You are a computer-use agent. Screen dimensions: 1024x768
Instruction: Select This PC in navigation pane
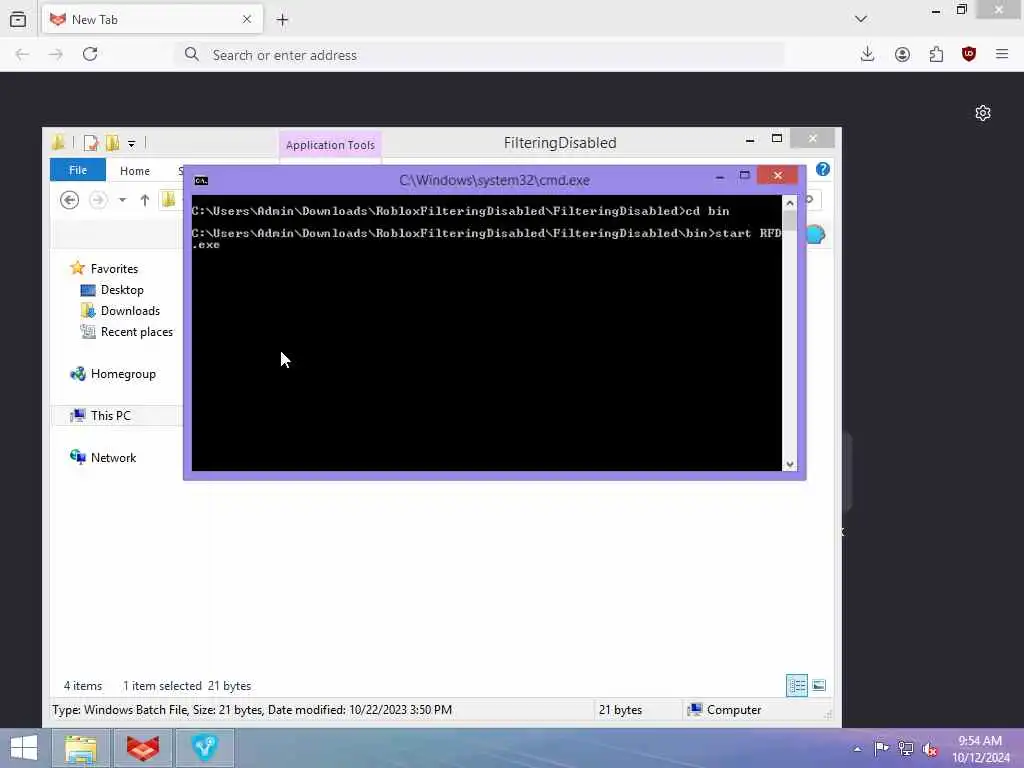coord(110,415)
